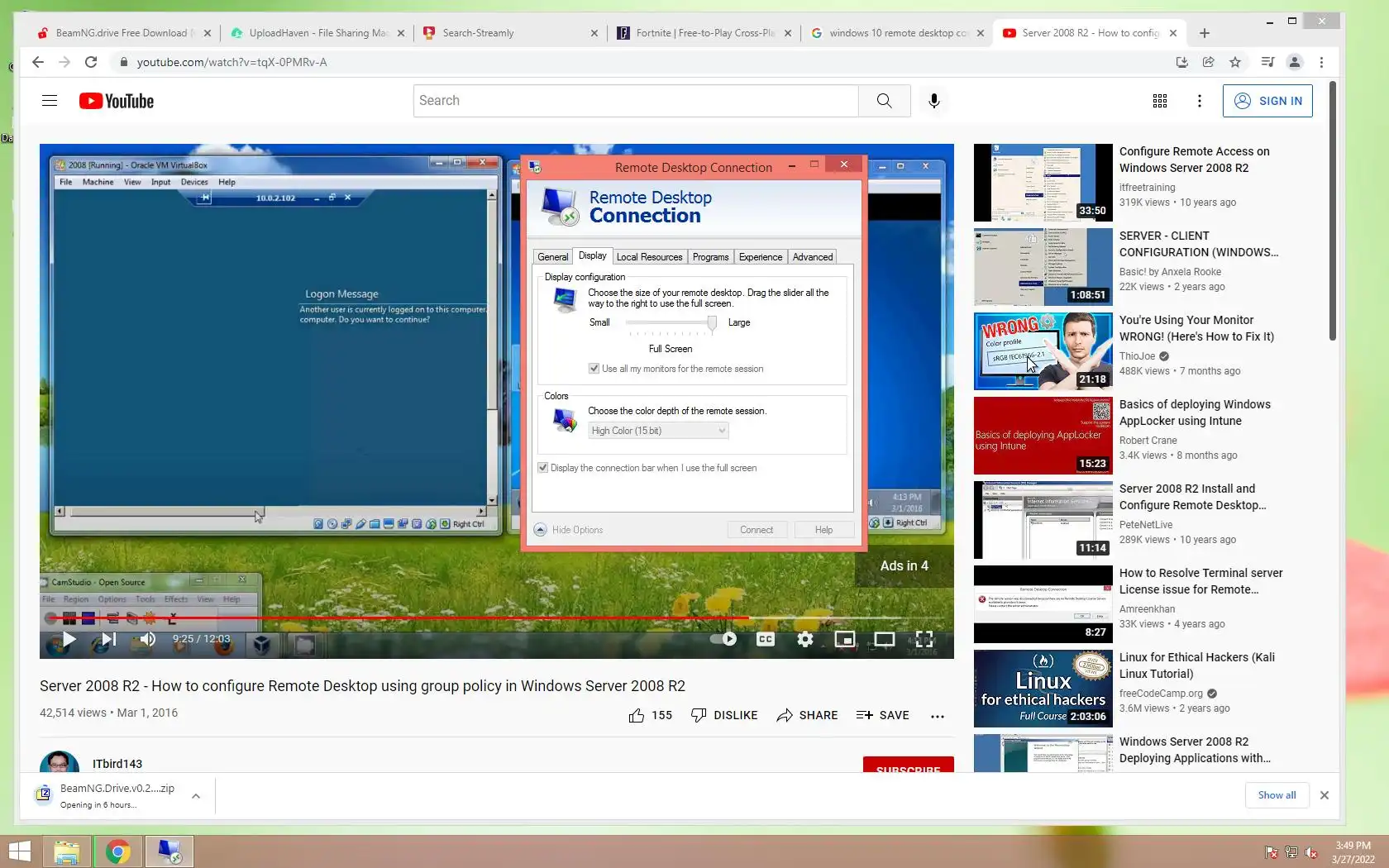Screen dimensions: 1389x868
Task: Open the video player settings gear
Action: tap(805, 639)
